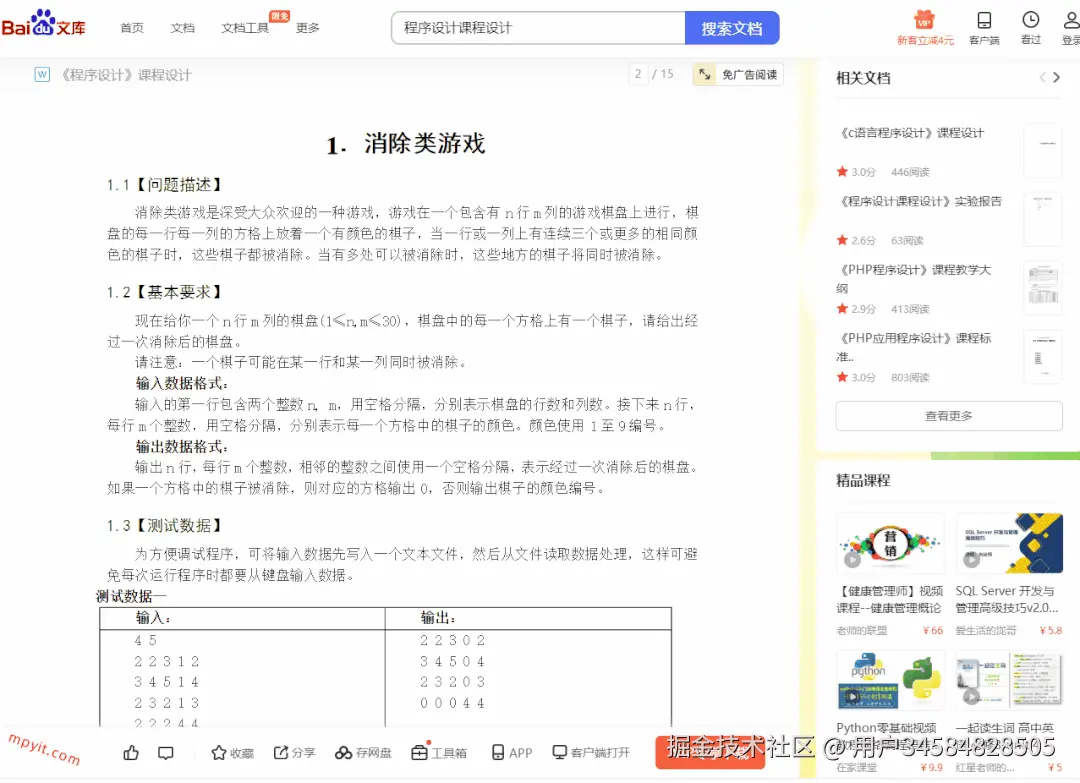Click the 精品课程 heading
Image resolution: width=1080 pixels, height=783 pixels.
[863, 481]
